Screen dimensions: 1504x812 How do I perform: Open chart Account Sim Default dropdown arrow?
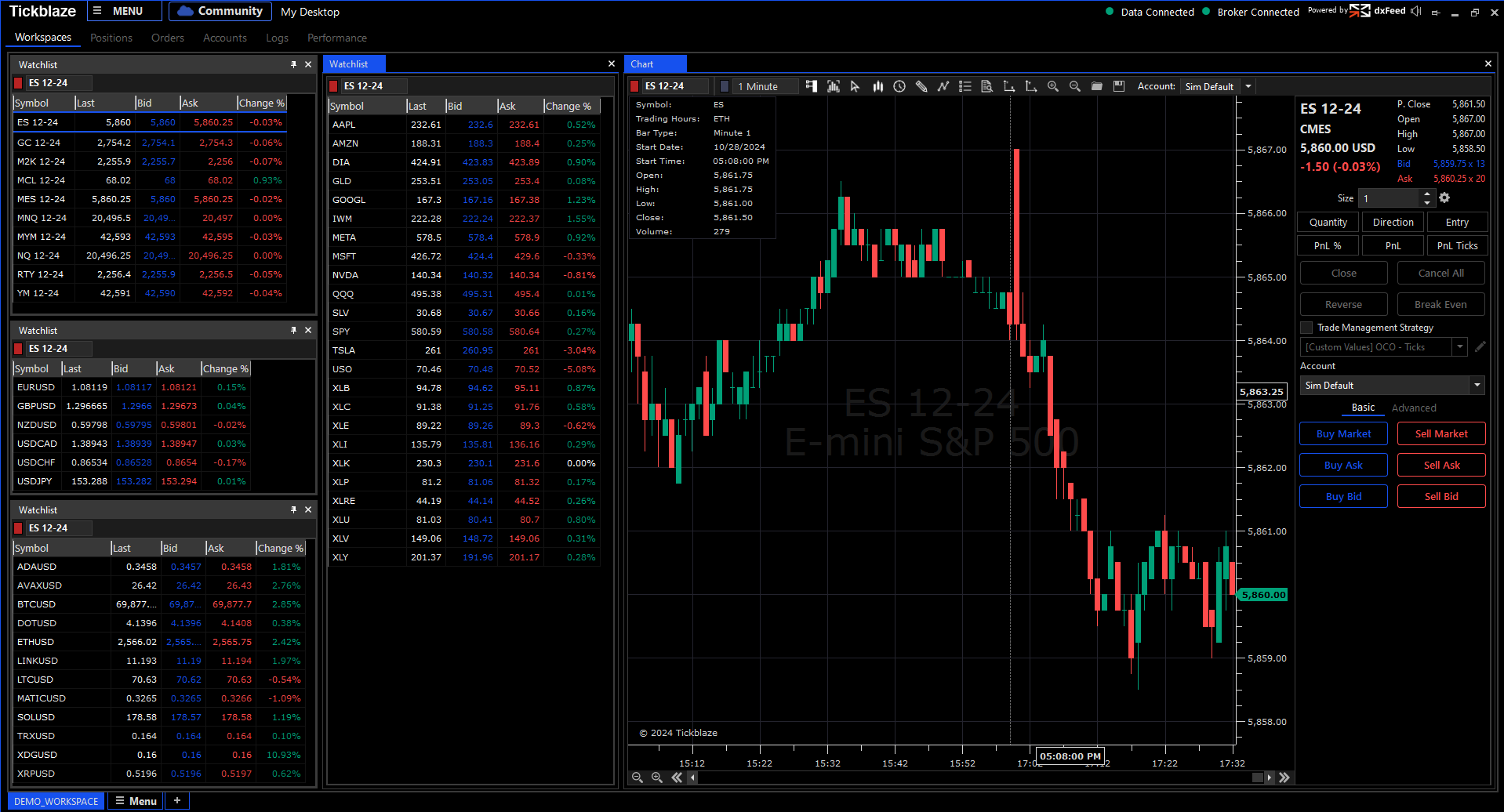(x=1248, y=86)
